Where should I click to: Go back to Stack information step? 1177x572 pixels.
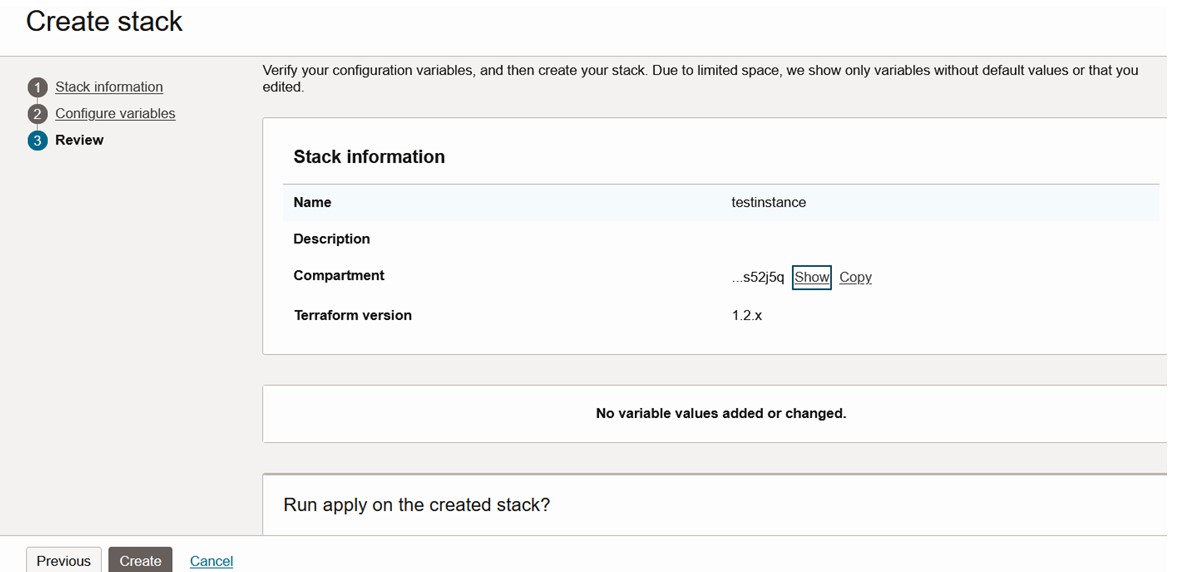click(109, 87)
